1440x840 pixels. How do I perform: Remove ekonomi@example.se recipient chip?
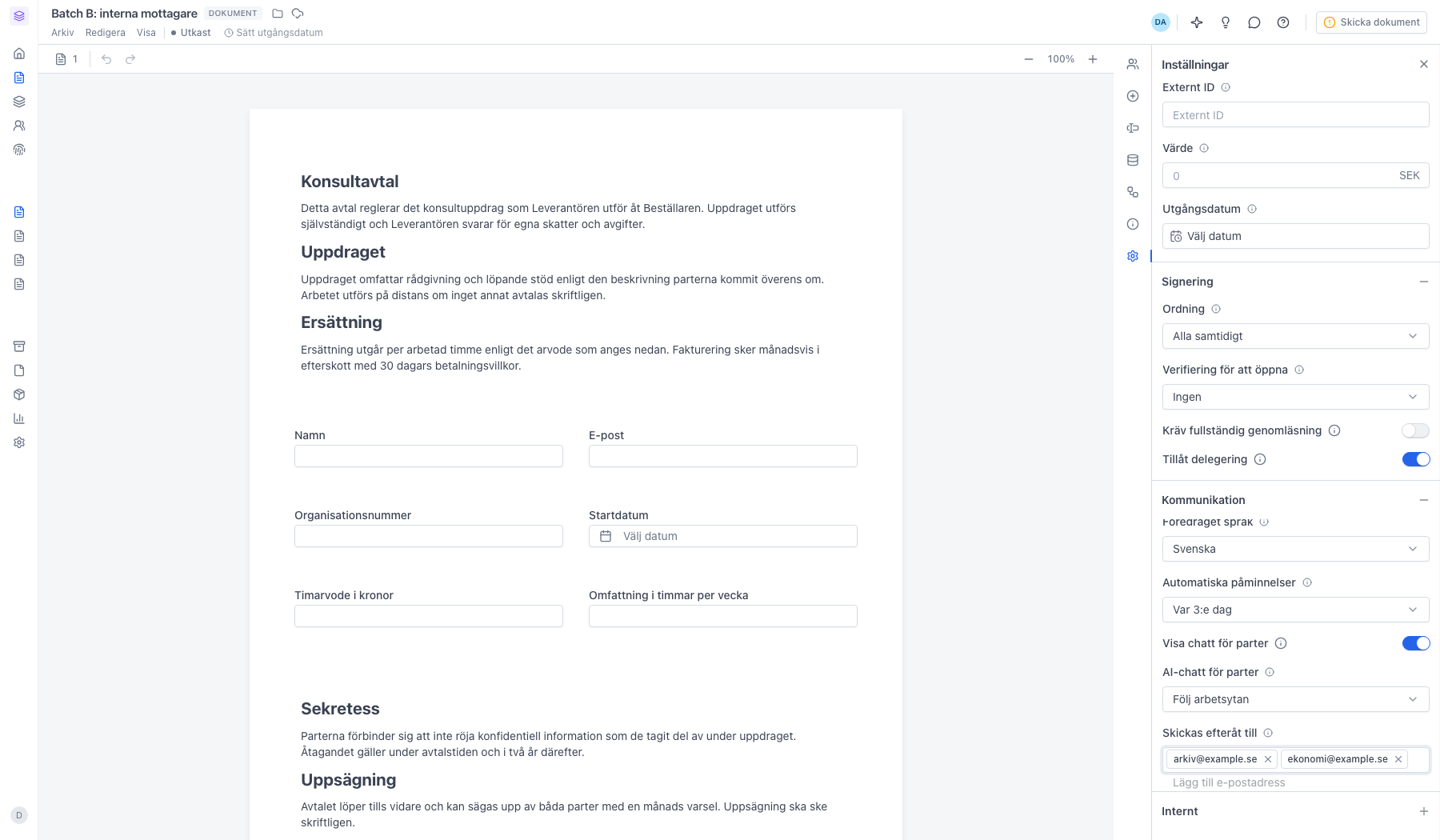click(1398, 759)
